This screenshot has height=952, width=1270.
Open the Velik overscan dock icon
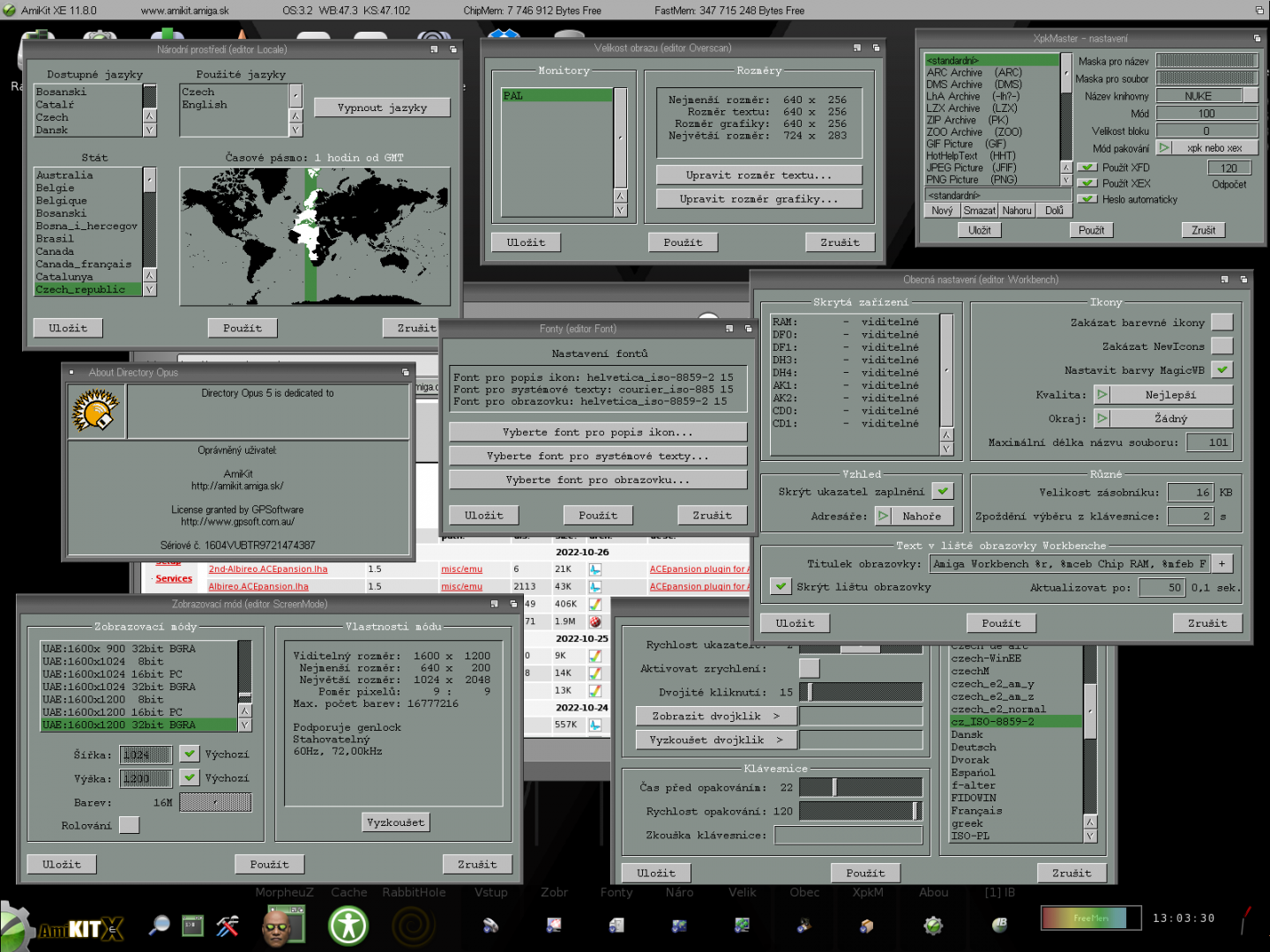(x=742, y=925)
